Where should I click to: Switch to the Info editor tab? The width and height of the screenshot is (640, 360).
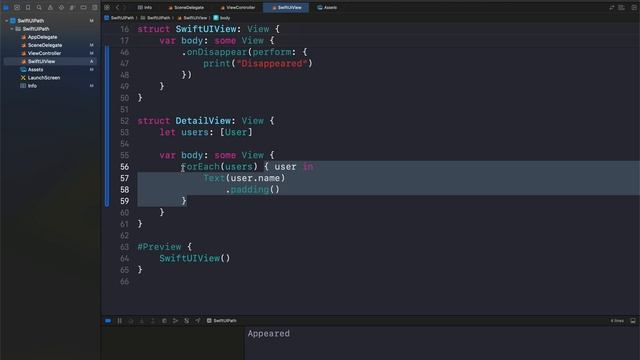click(x=145, y=7)
